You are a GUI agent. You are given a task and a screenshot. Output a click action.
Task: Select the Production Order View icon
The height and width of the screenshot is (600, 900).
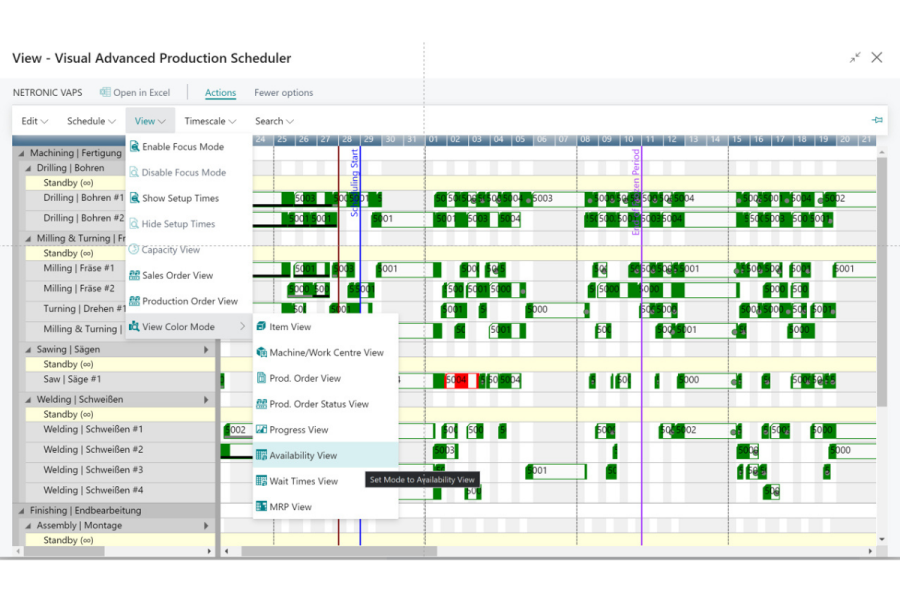134,301
